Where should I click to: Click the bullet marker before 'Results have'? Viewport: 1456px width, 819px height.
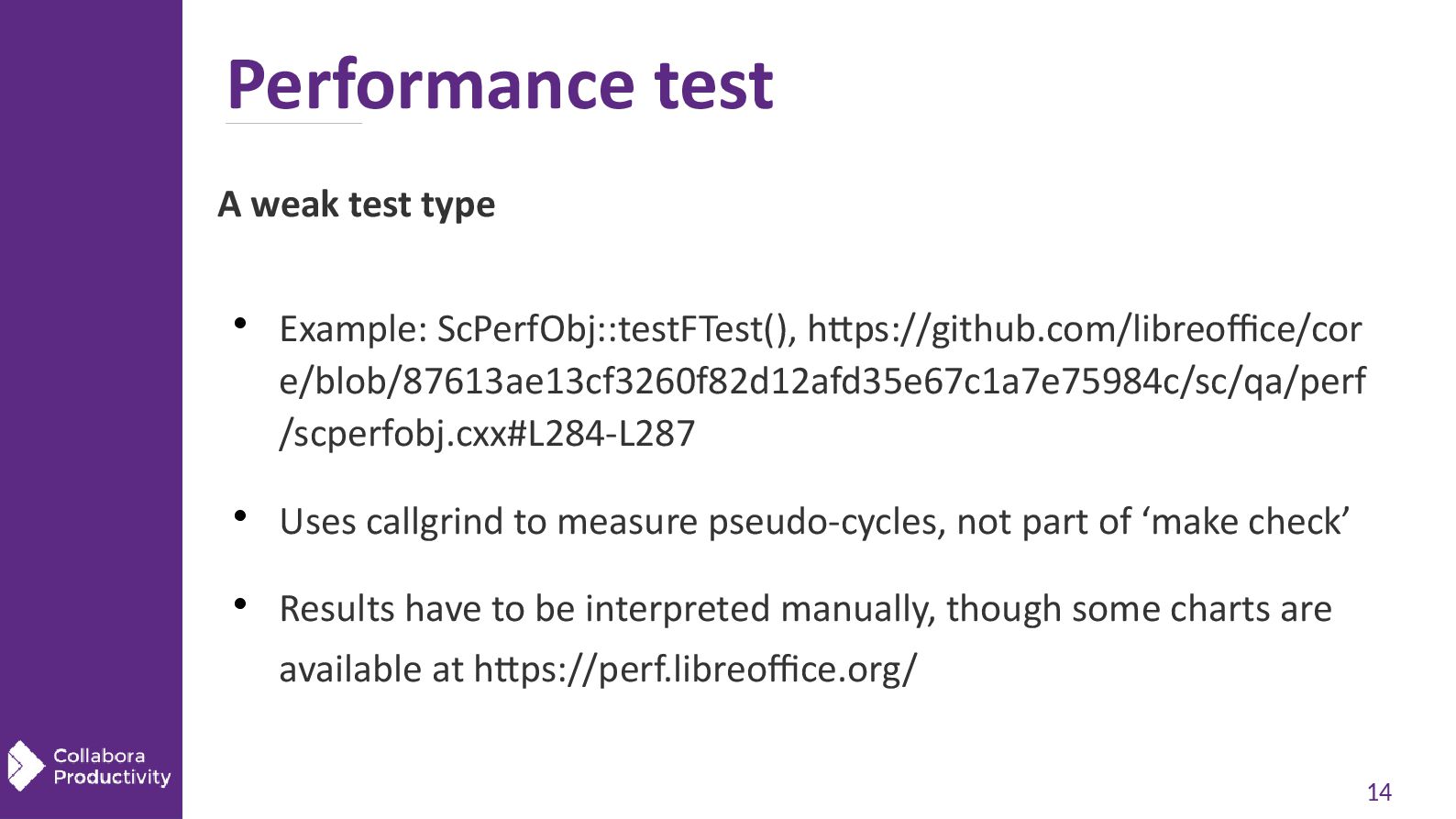240,603
